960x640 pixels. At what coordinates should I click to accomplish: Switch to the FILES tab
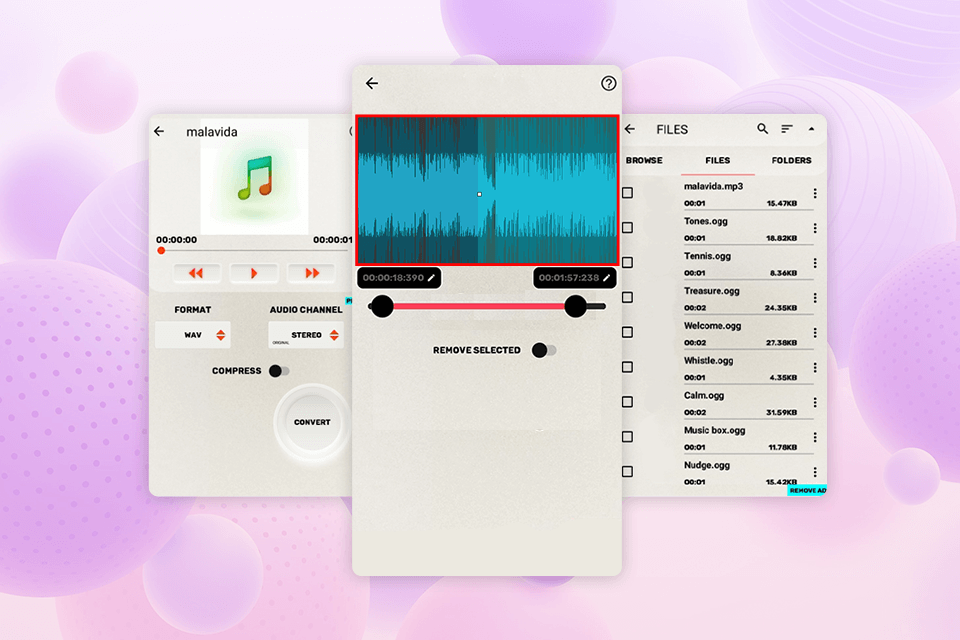click(718, 160)
